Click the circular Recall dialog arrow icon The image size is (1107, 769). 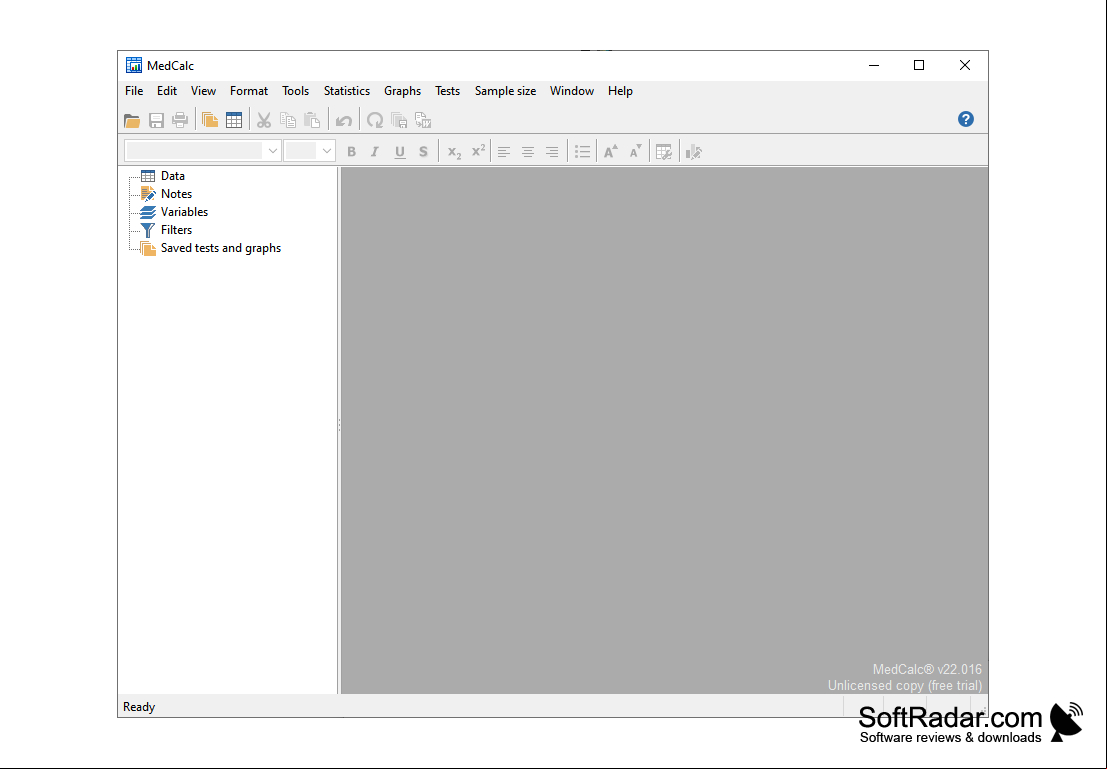tap(375, 121)
